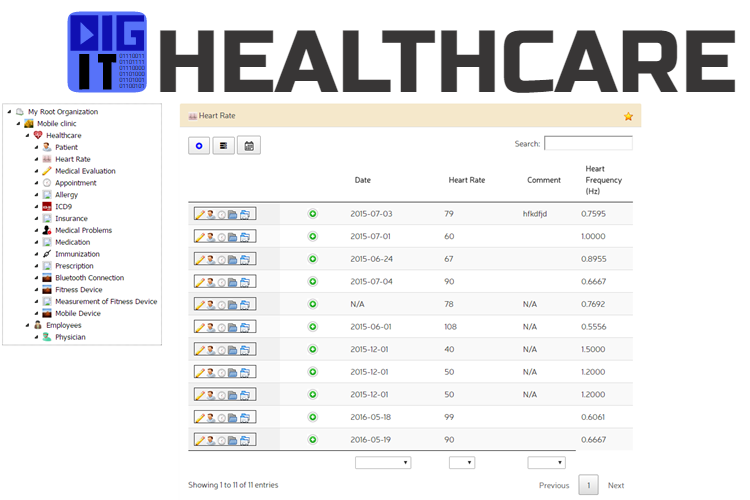
Task: Collapse the Healthcare tree node arrow
Action: pos(27,135)
